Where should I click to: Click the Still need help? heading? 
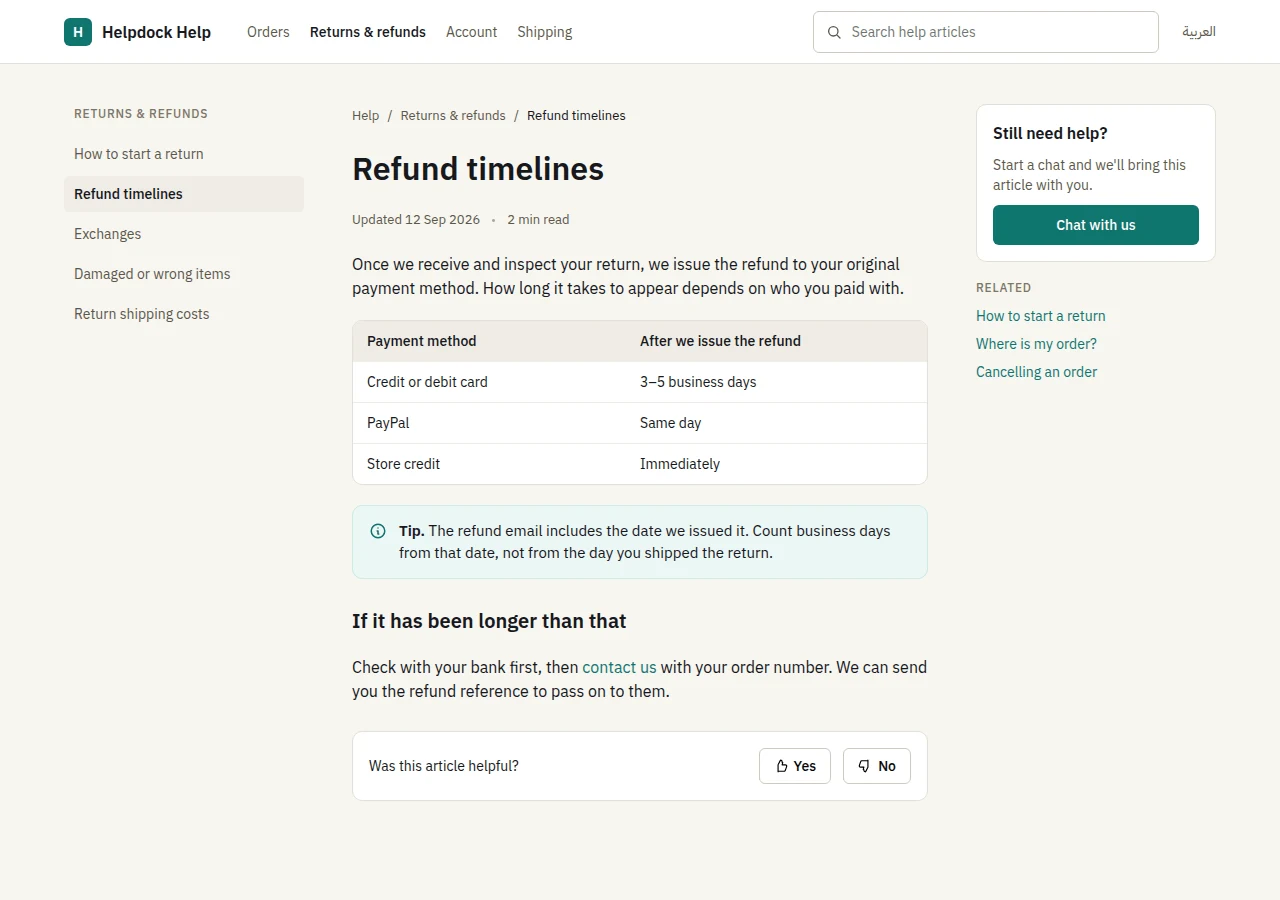click(x=1050, y=133)
